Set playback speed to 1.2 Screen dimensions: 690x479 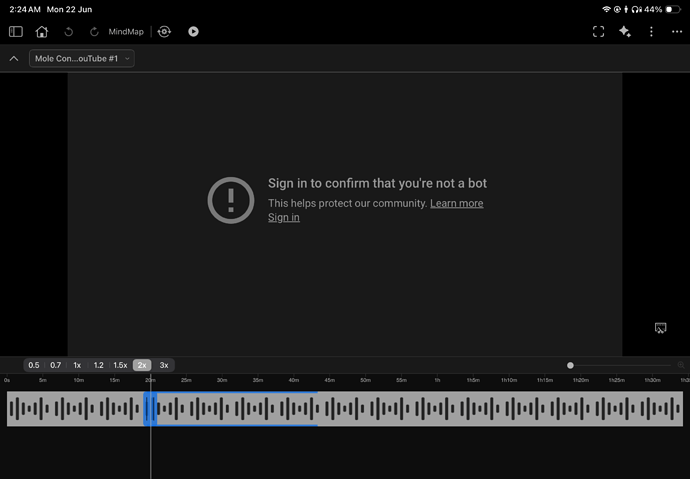tap(99, 365)
